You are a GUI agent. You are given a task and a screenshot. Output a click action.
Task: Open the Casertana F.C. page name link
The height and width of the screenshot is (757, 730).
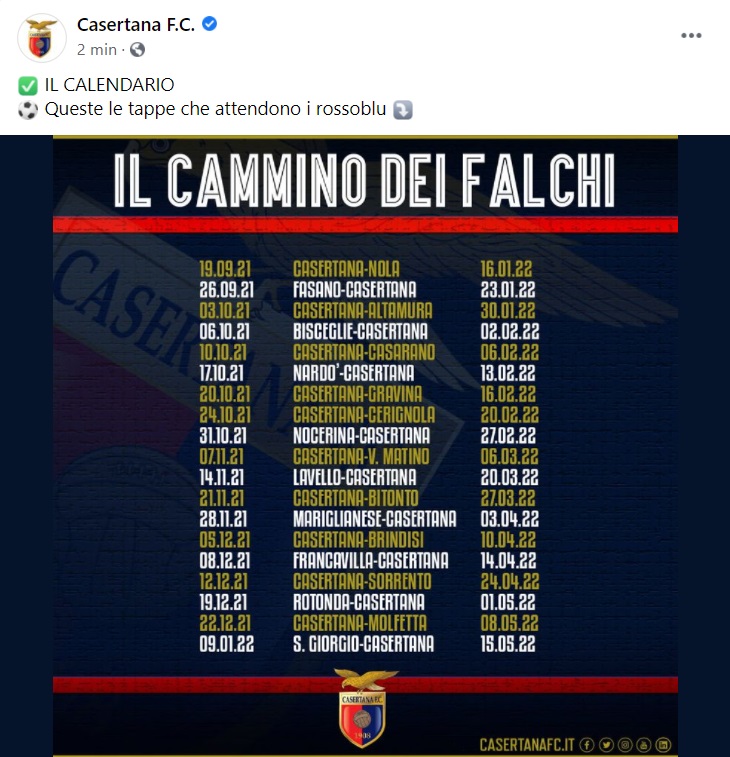[136, 25]
